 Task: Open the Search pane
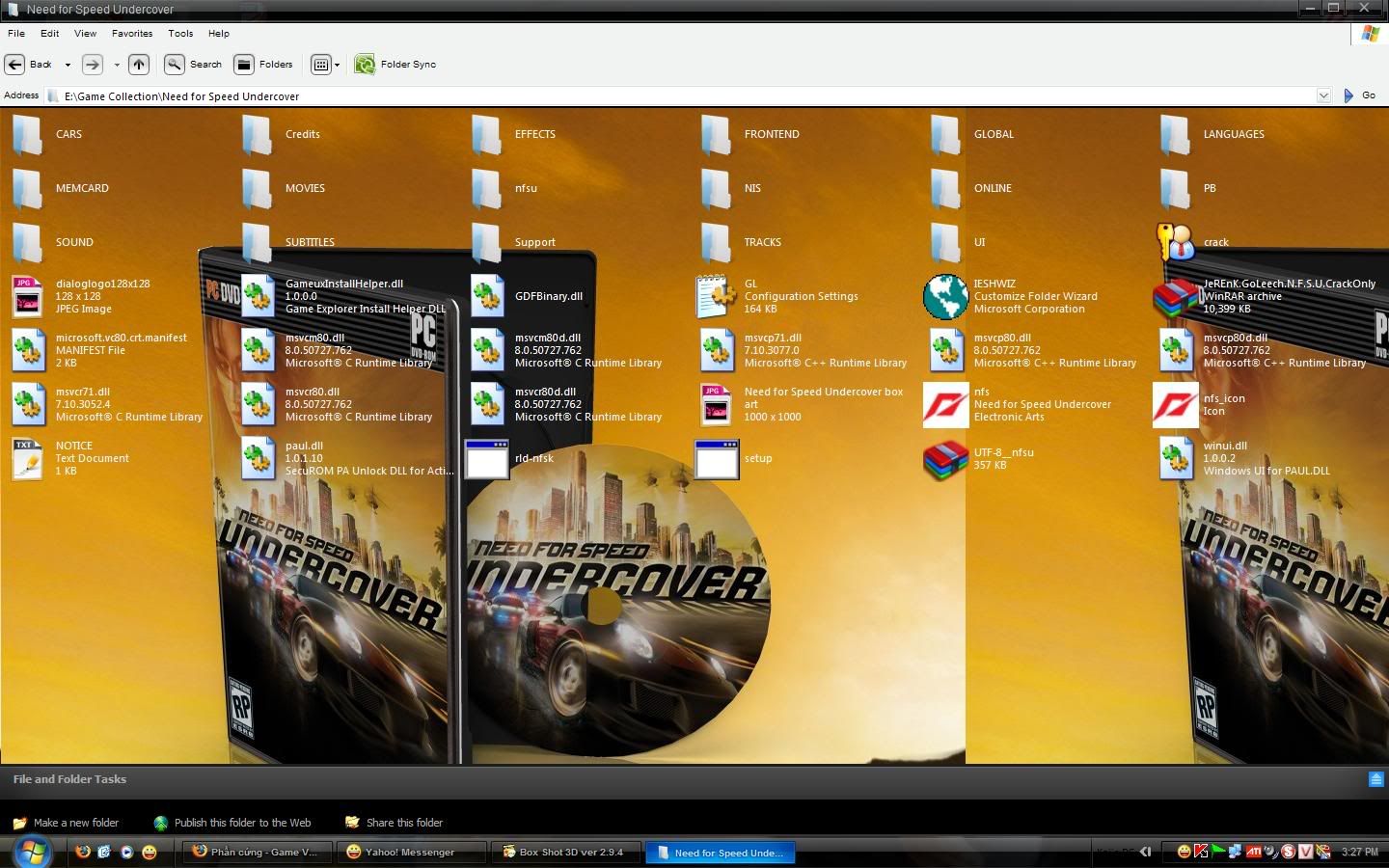193,65
